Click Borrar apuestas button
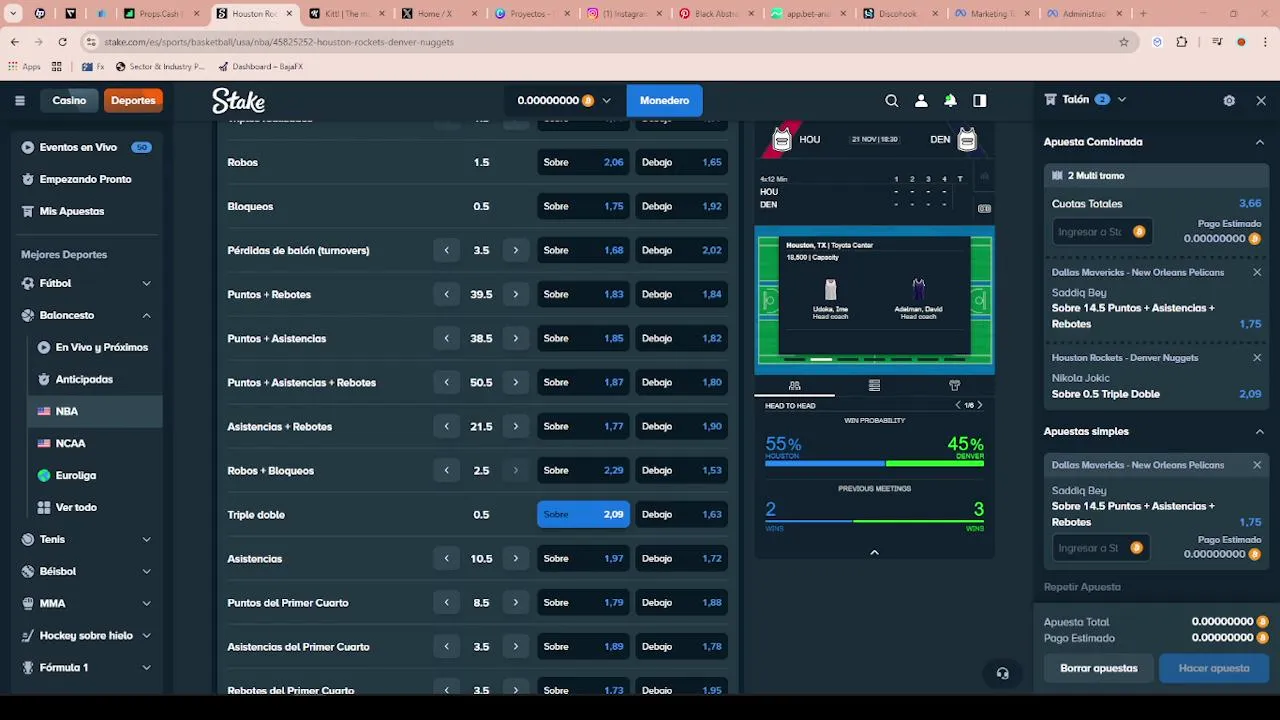 1099,668
